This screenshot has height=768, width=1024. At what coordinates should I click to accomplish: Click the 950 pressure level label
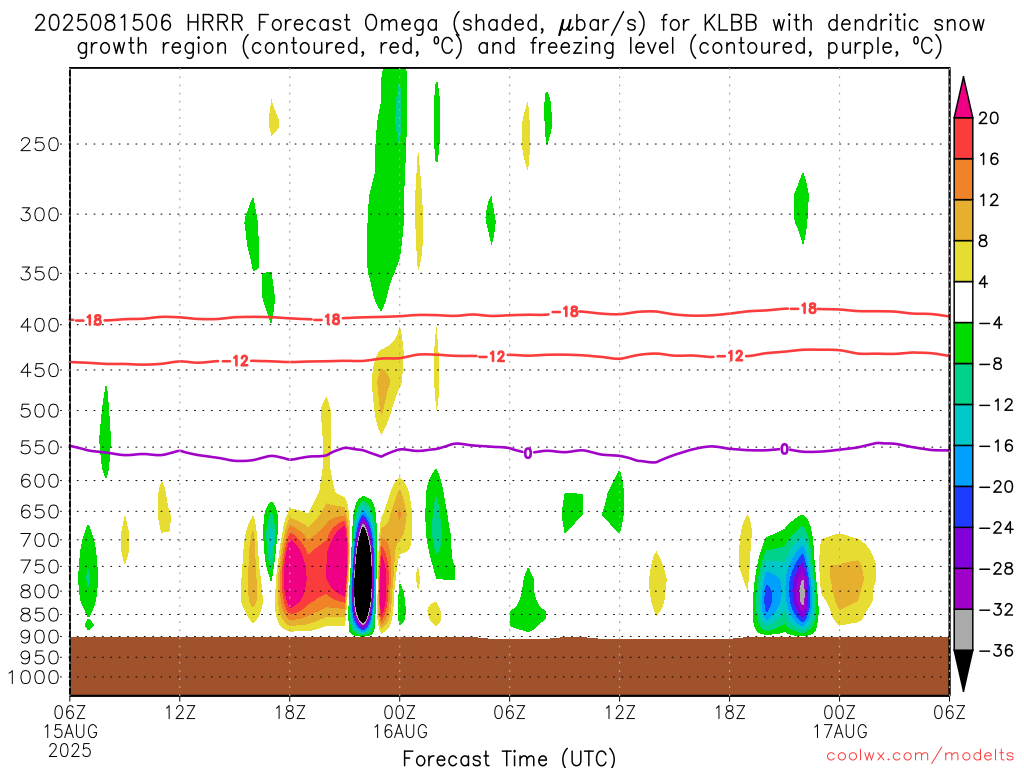40,658
